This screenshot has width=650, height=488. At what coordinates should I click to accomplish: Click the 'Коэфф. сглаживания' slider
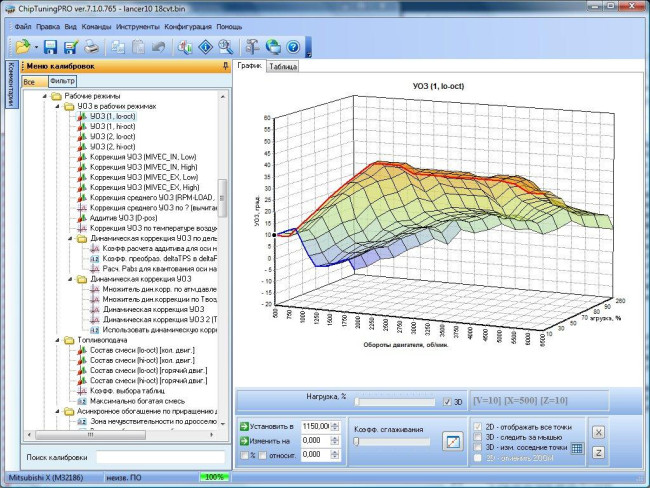(x=393, y=442)
